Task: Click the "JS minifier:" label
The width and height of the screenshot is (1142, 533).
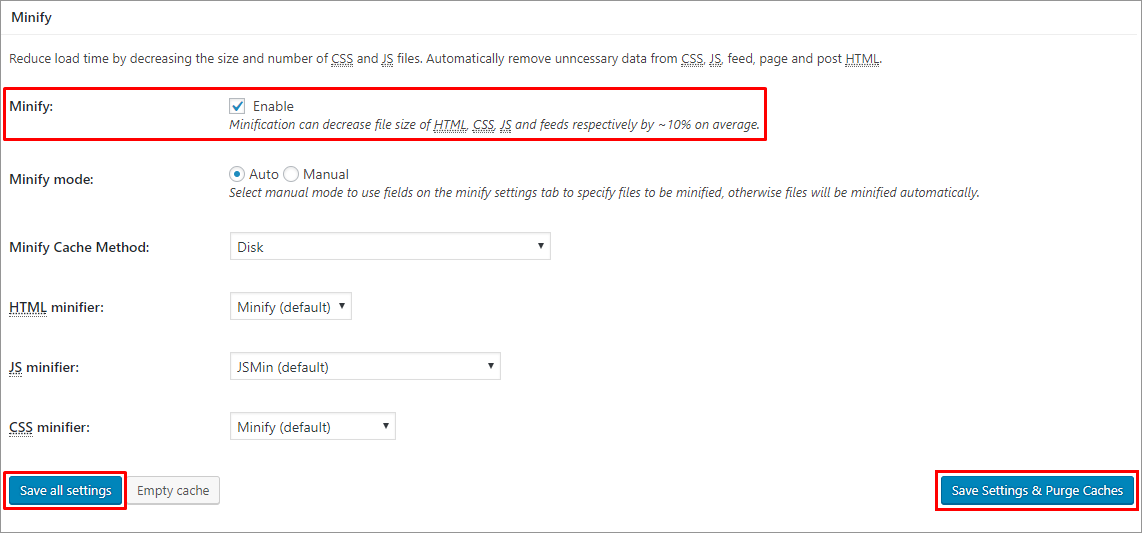Action: [44, 367]
